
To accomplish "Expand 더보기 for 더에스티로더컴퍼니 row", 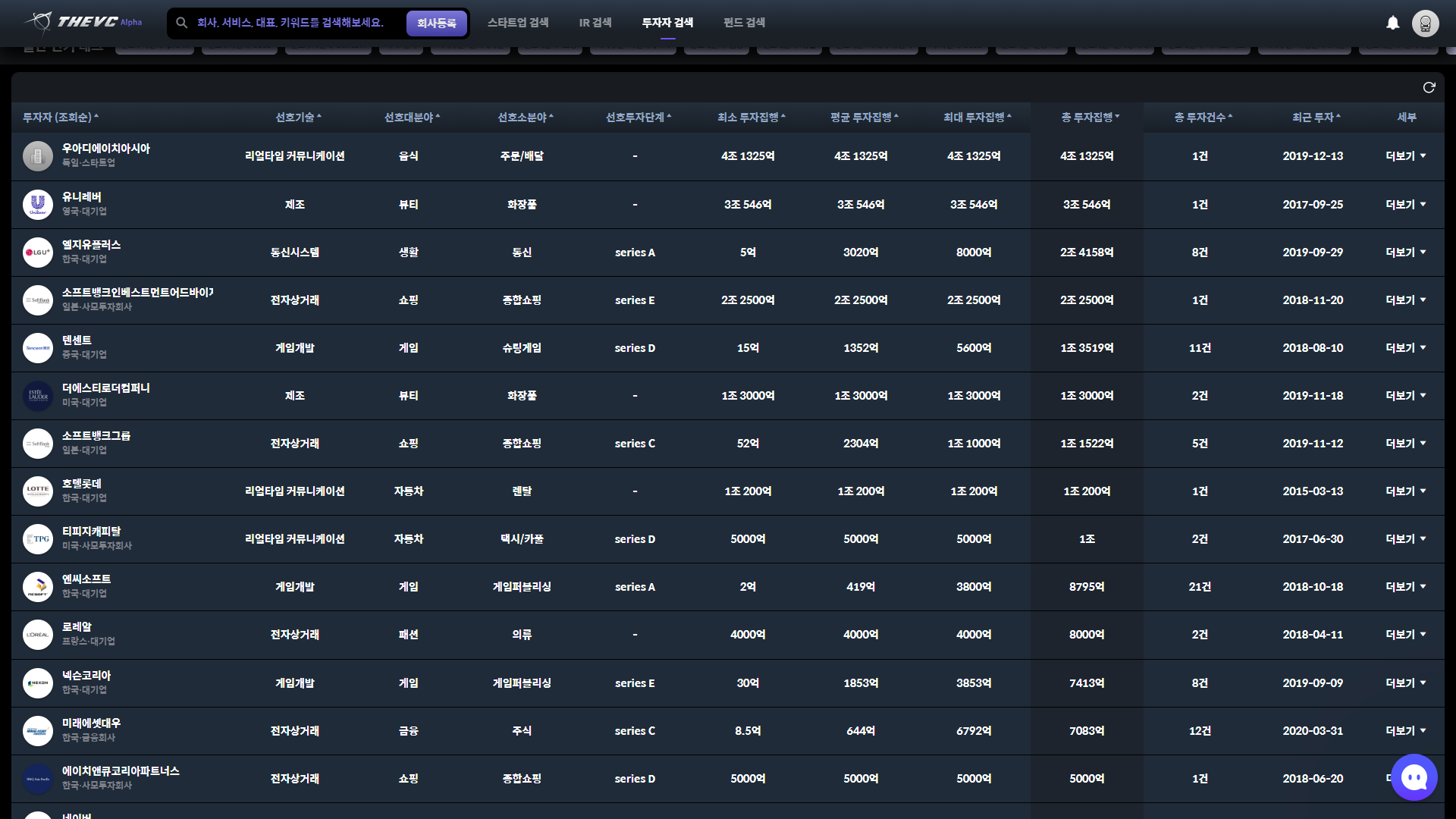I will tap(1405, 396).
